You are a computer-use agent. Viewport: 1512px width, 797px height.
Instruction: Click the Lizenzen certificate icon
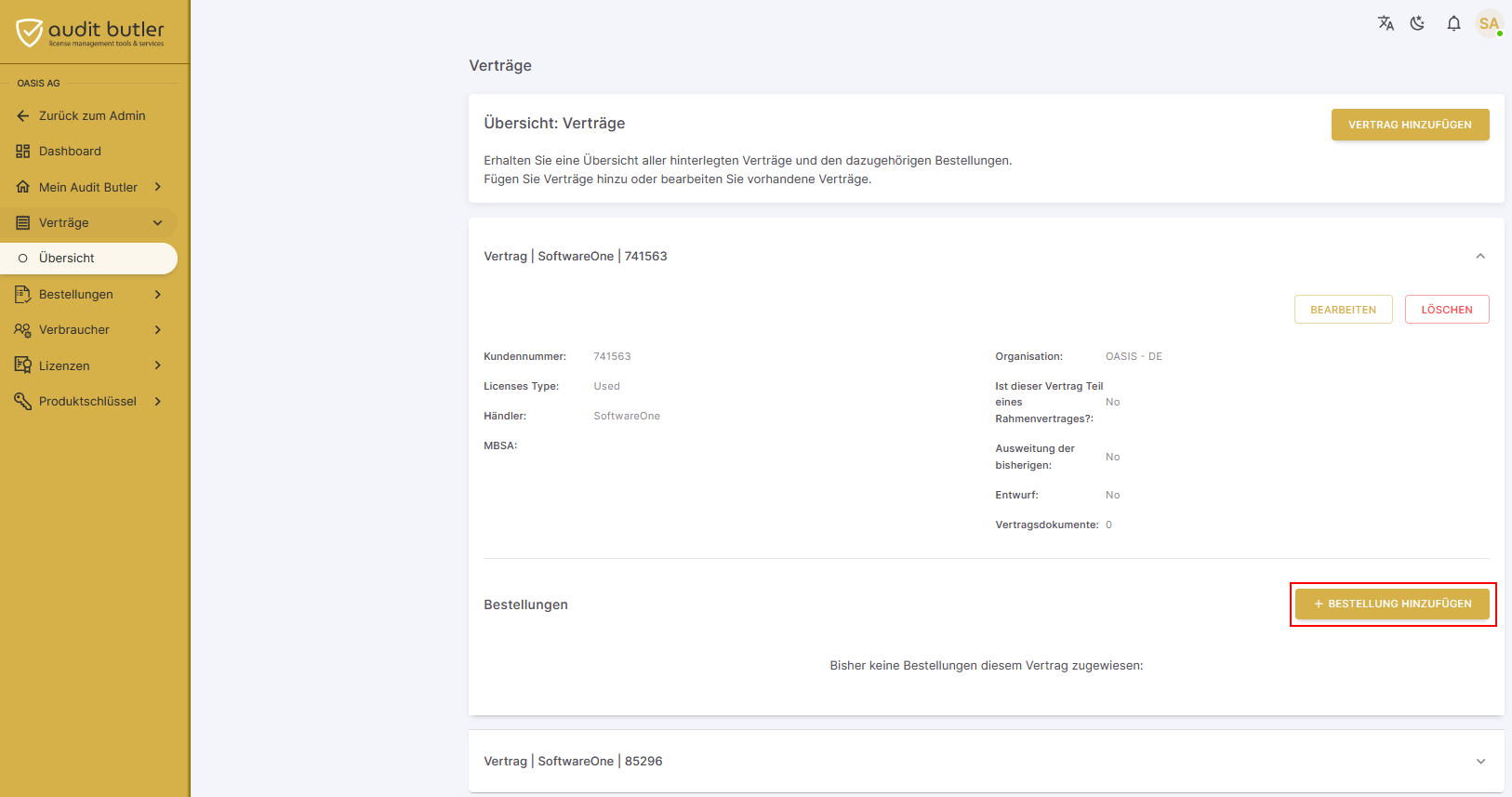coord(23,365)
